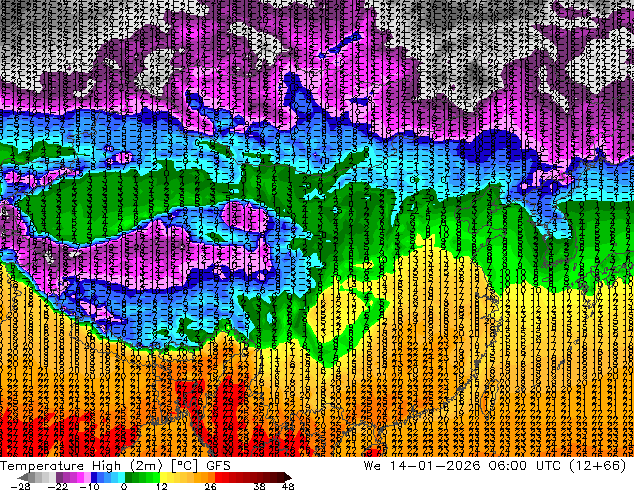Click the yellow legend swatch at 12

tap(163, 477)
